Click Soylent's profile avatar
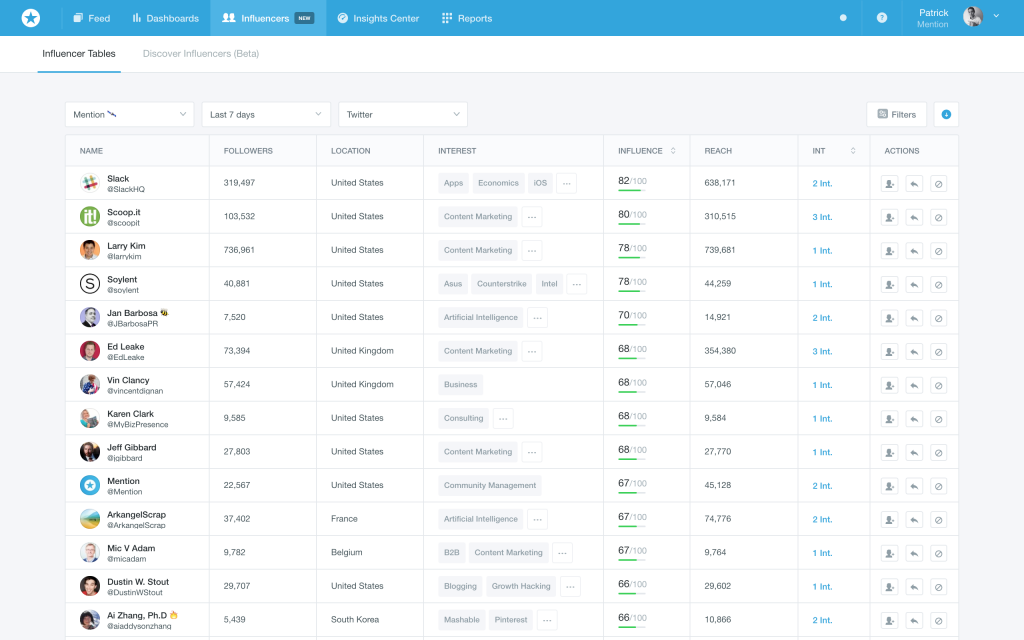Image resolution: width=1024 pixels, height=640 pixels. (89, 283)
